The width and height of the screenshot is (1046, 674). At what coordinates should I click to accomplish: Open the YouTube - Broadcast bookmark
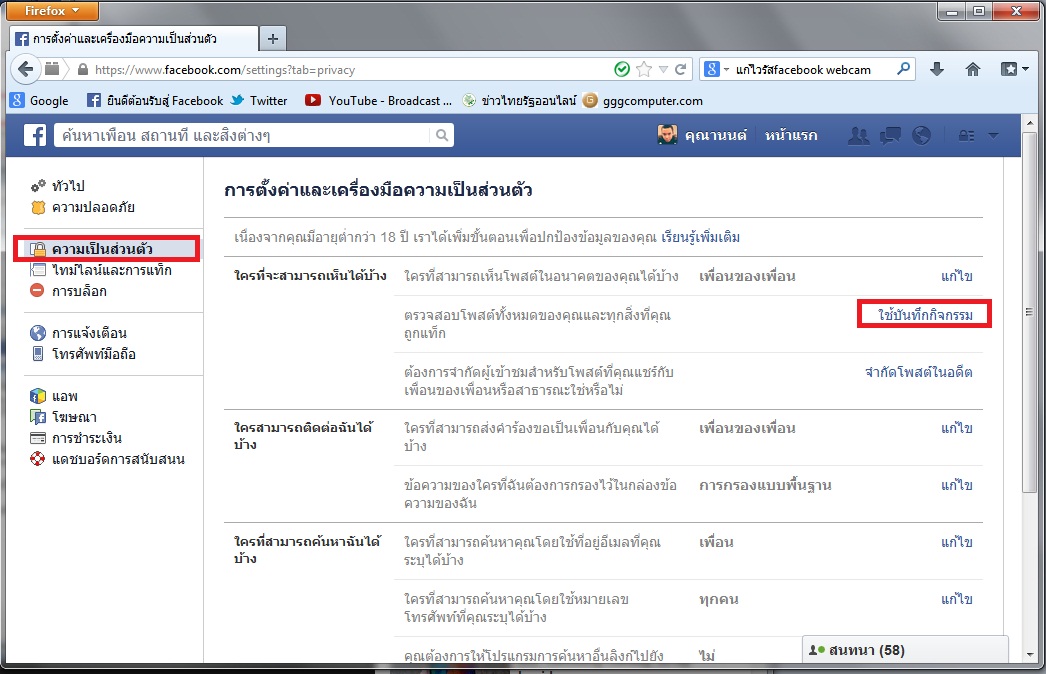pyautogui.click(x=378, y=101)
